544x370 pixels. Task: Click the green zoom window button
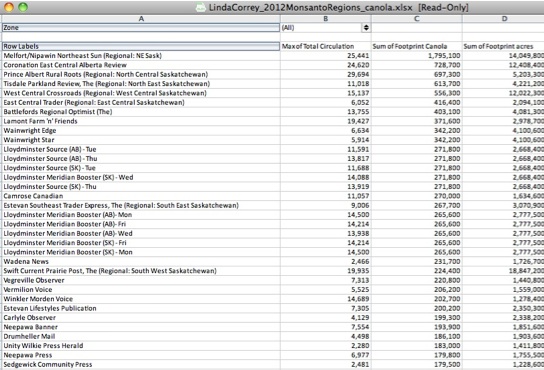pyautogui.click(x=23, y=7)
